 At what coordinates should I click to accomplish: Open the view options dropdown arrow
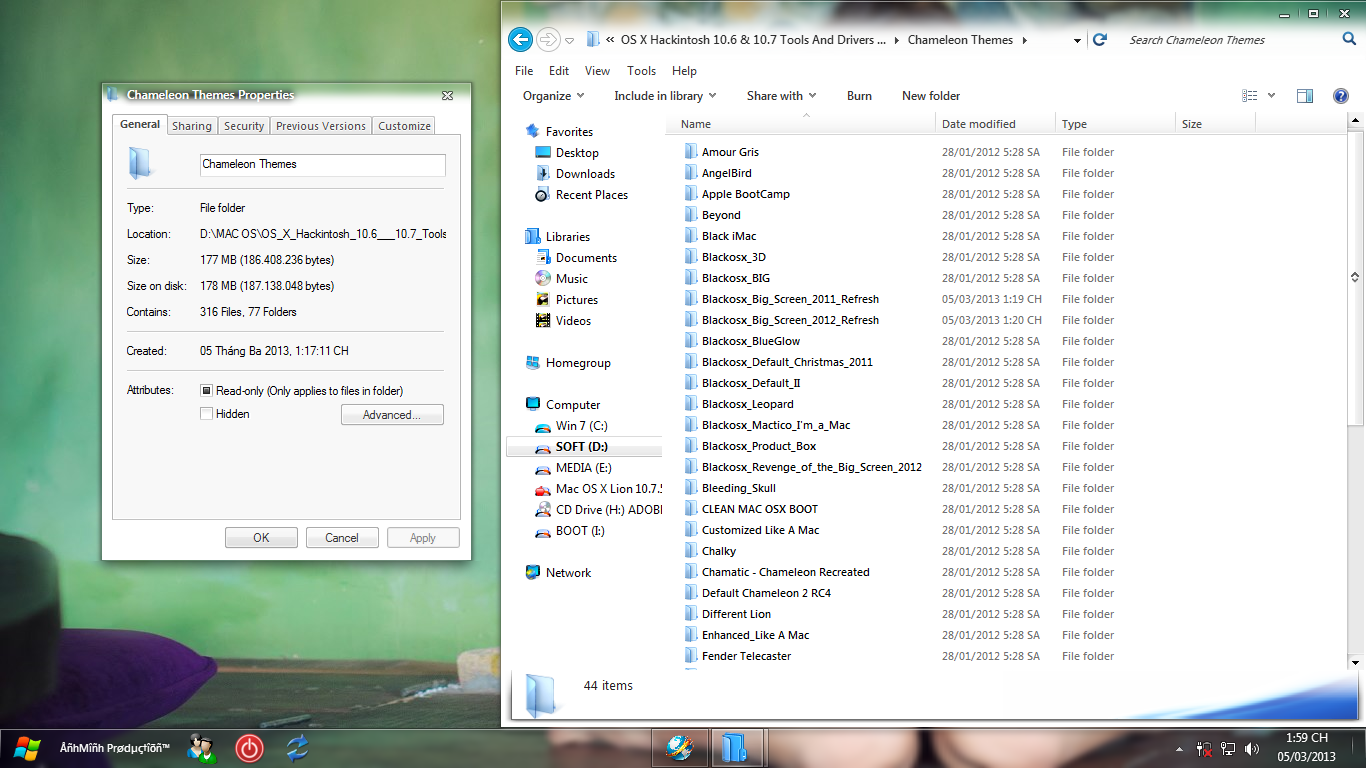pos(1272,96)
